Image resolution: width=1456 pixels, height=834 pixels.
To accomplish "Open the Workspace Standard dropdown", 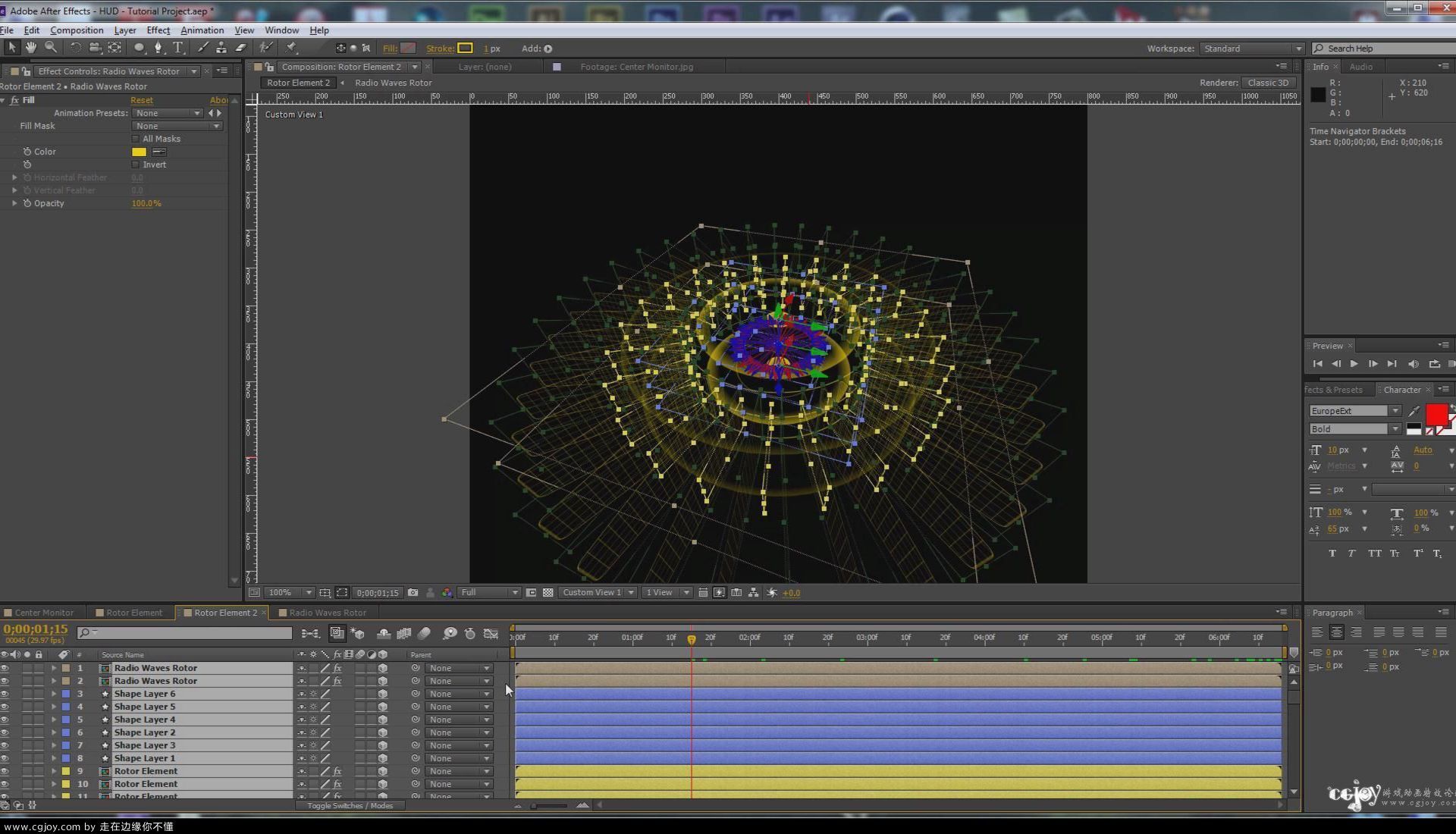I will [x=1250, y=49].
